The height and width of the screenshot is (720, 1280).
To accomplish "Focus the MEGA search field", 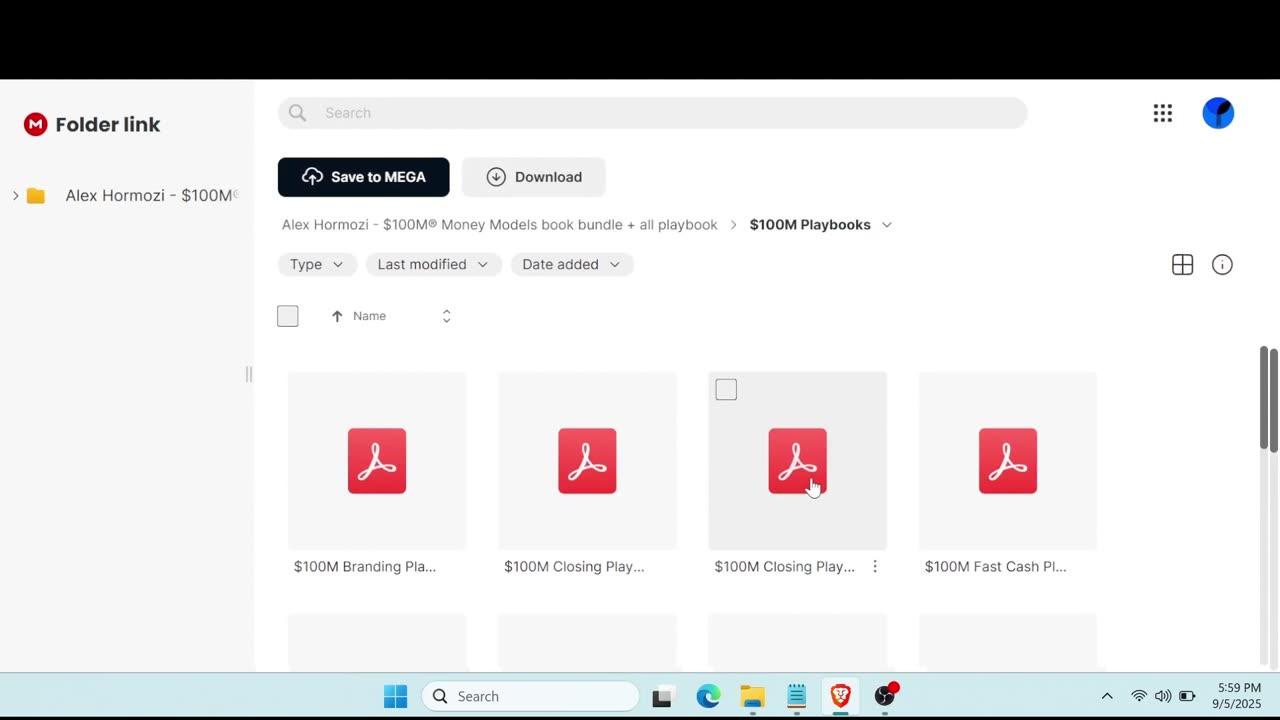I will (653, 113).
